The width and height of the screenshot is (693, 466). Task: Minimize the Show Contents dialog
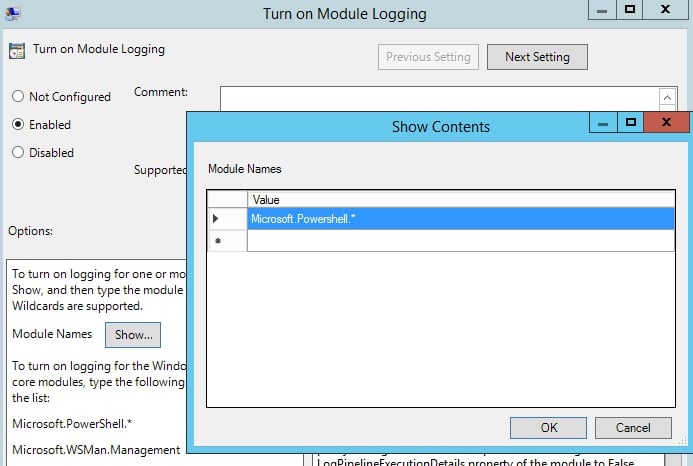point(603,122)
